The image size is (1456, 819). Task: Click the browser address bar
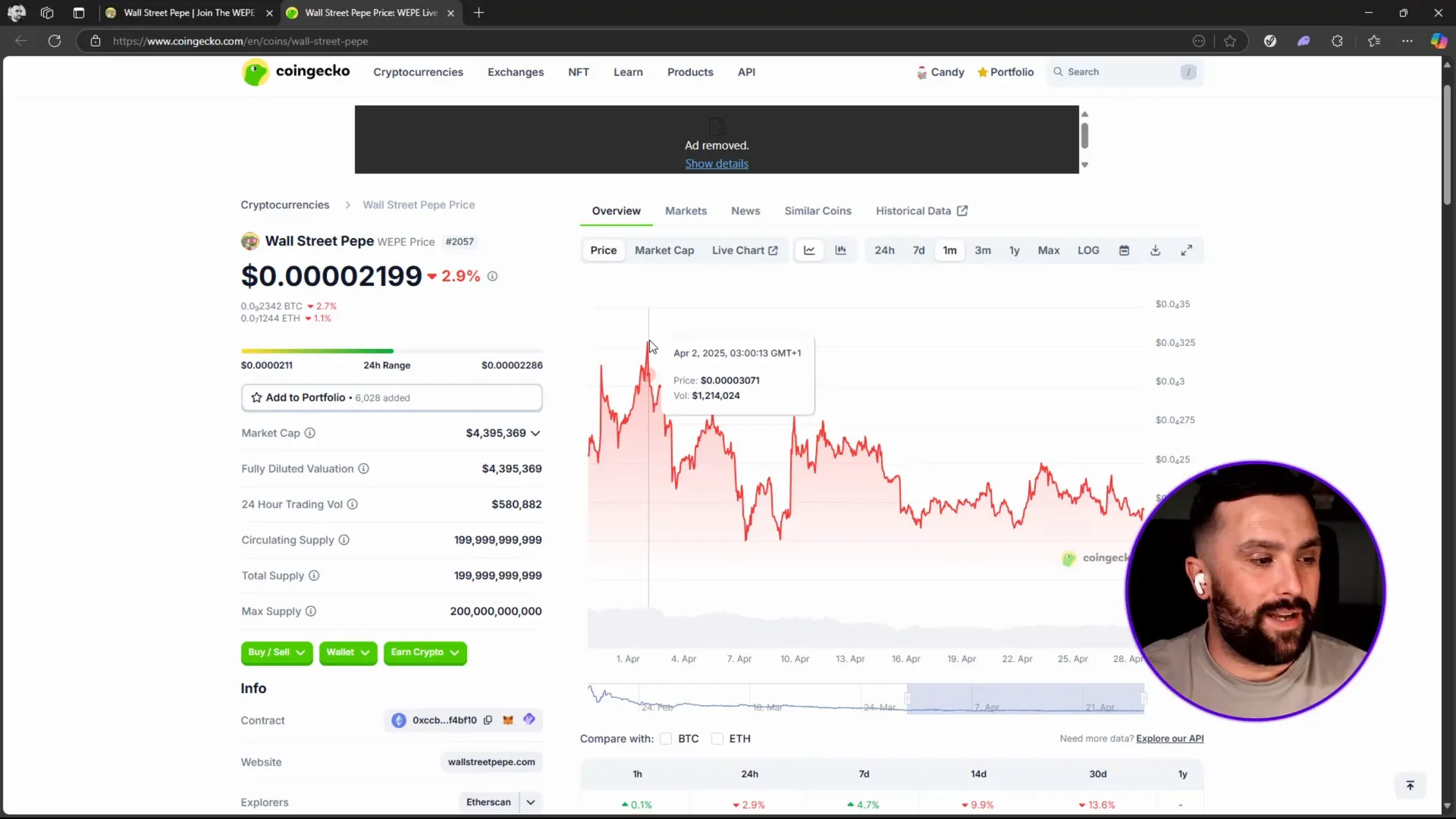pyautogui.click(x=637, y=41)
